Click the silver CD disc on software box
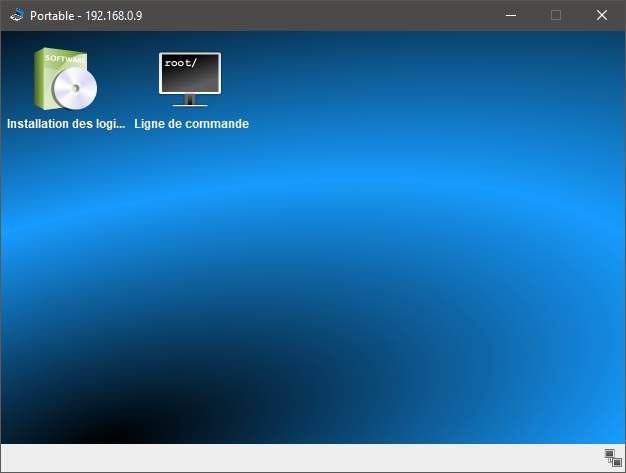The image size is (626, 473). (76, 92)
